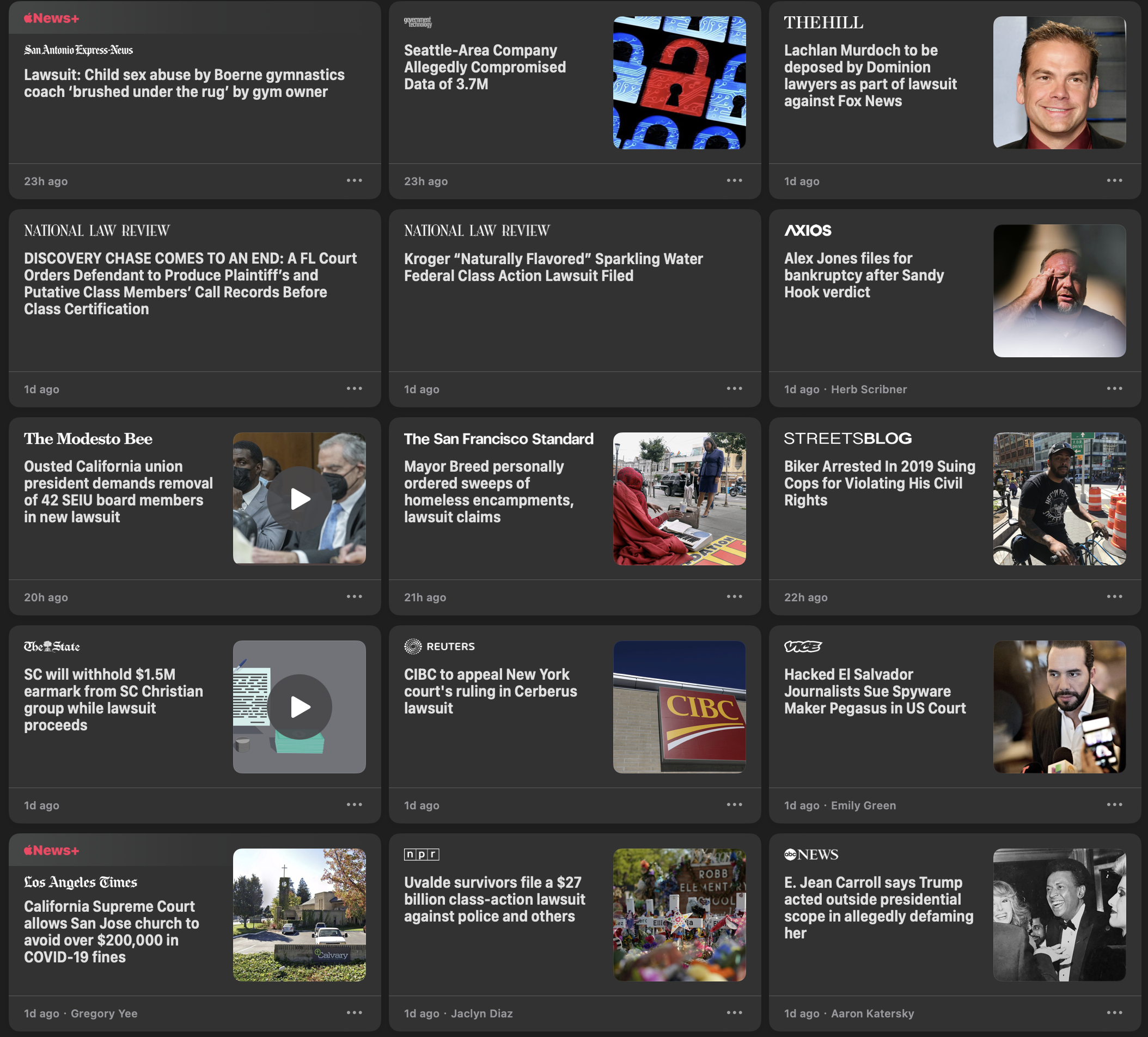Open the Boerne gymnastics coach lawsuit headline

pyautogui.click(x=184, y=83)
